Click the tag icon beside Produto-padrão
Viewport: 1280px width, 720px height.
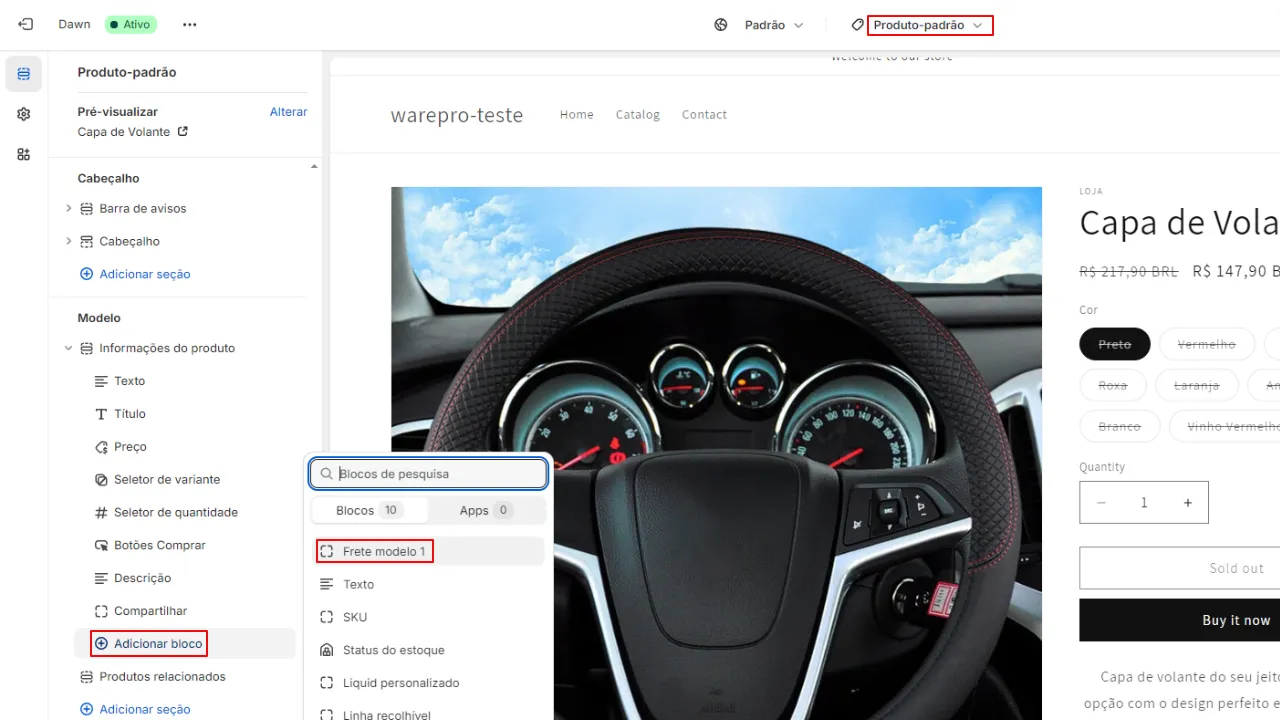[x=857, y=24]
